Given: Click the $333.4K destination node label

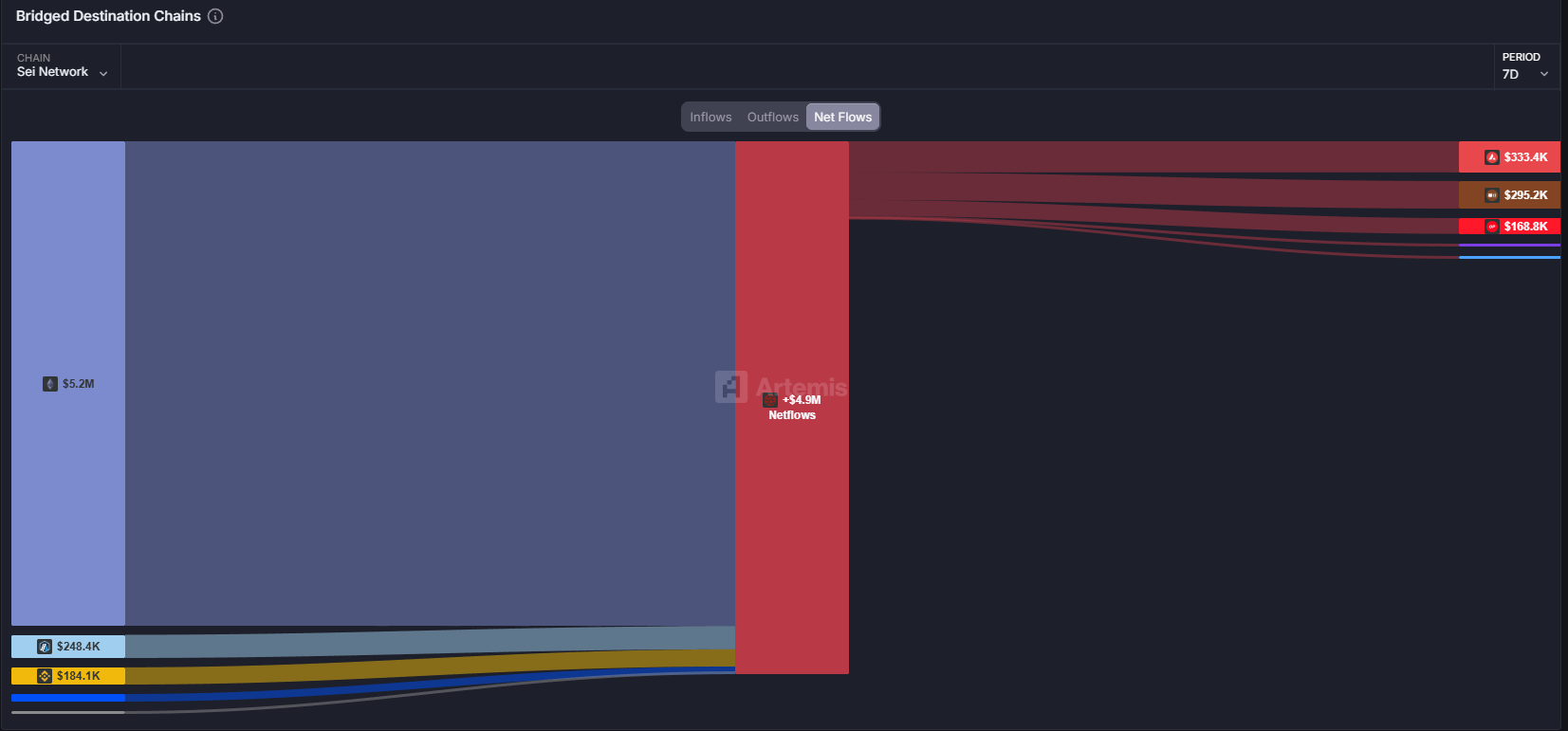Looking at the screenshot, I should (x=1525, y=157).
